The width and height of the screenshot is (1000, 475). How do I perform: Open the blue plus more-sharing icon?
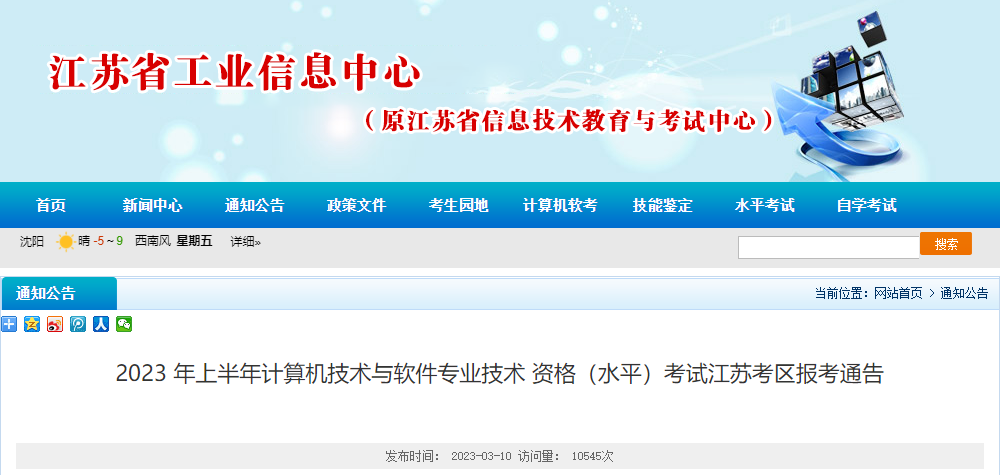coord(9,324)
